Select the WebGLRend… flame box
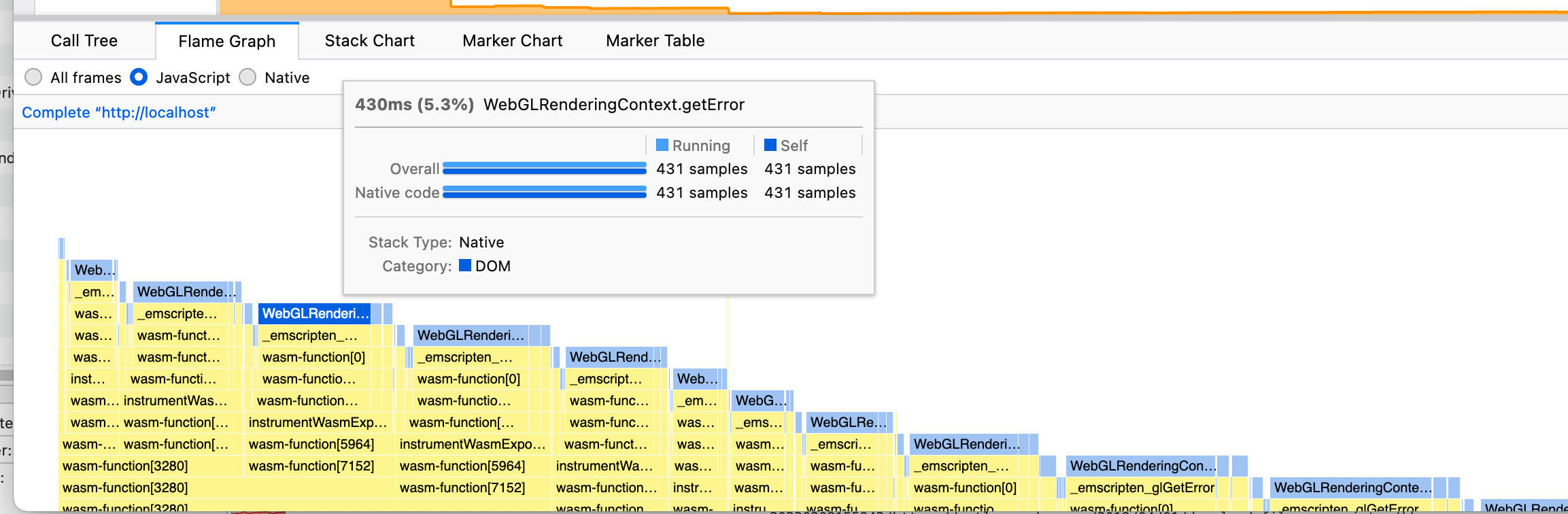This screenshot has width=1568, height=514. click(x=615, y=357)
